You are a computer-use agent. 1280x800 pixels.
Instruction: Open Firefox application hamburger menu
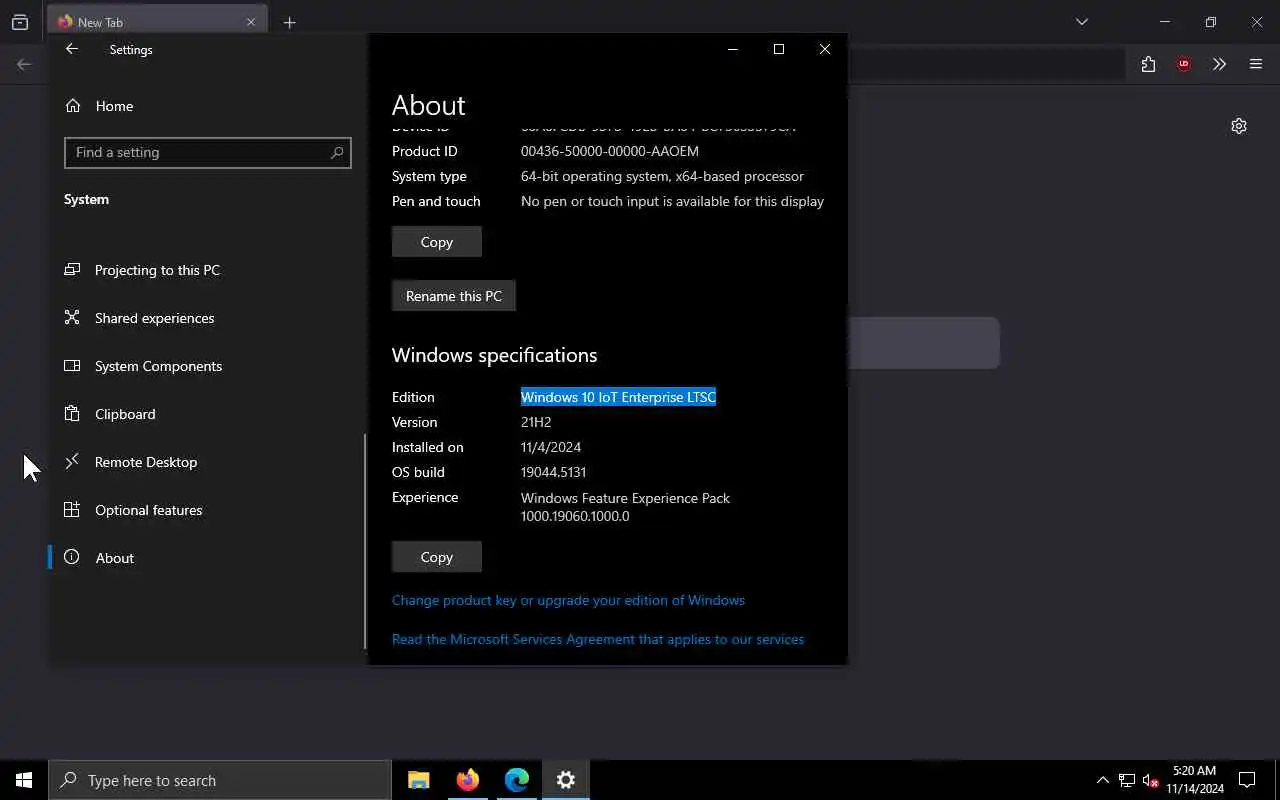click(1256, 64)
